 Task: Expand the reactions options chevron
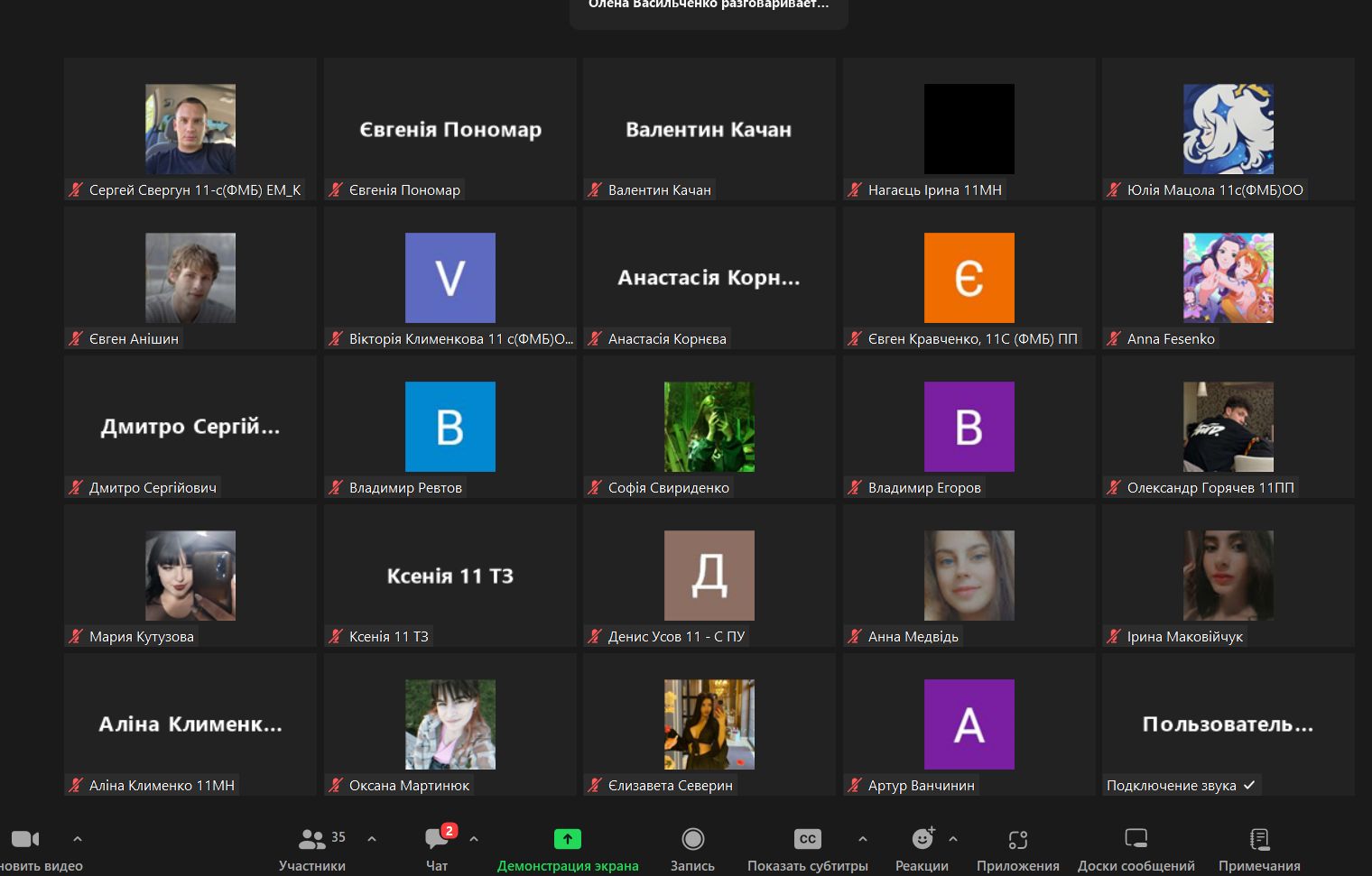(x=953, y=839)
